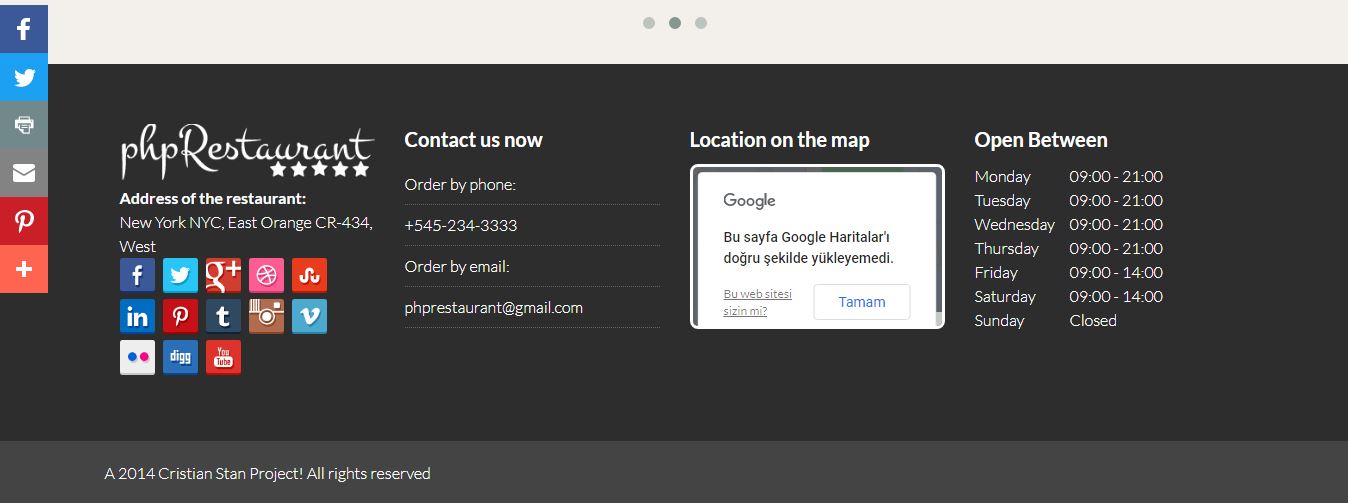
Task: Click the phprestaurant@gmail.com email address
Action: [x=494, y=308]
